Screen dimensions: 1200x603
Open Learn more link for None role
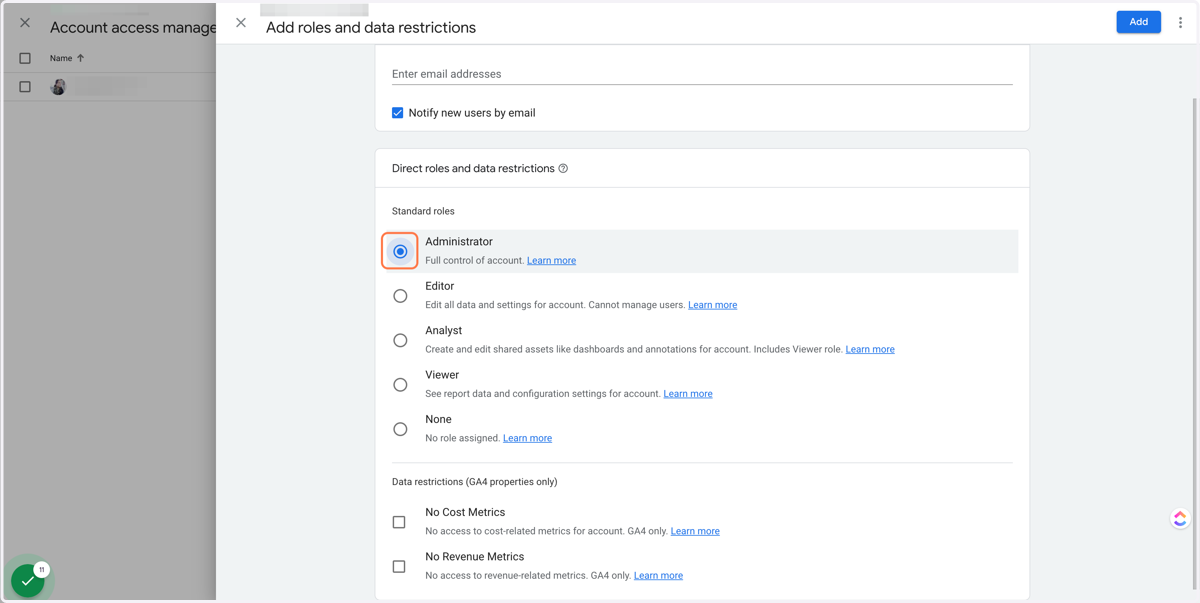(527, 438)
